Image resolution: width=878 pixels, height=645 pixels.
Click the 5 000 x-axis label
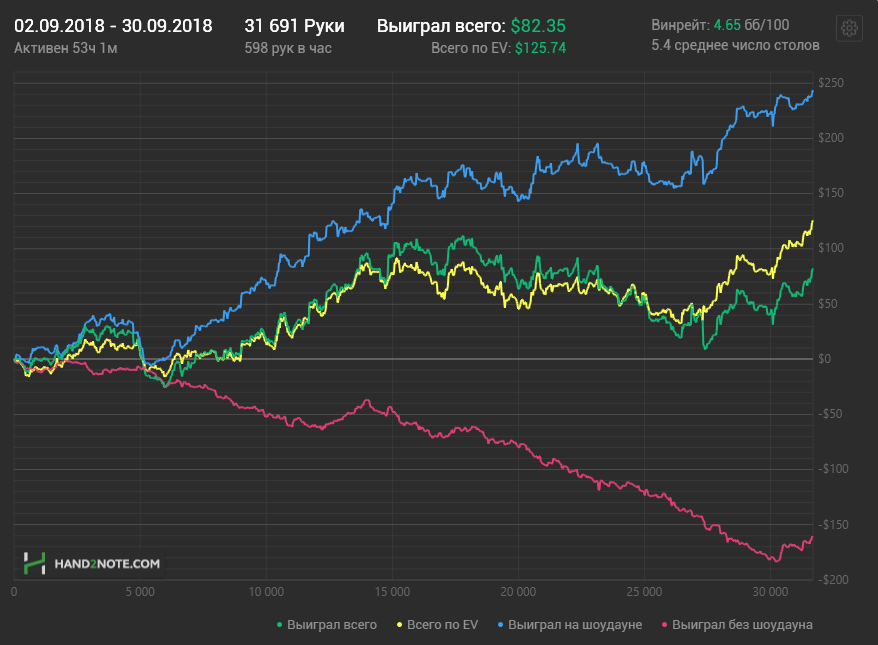140,592
